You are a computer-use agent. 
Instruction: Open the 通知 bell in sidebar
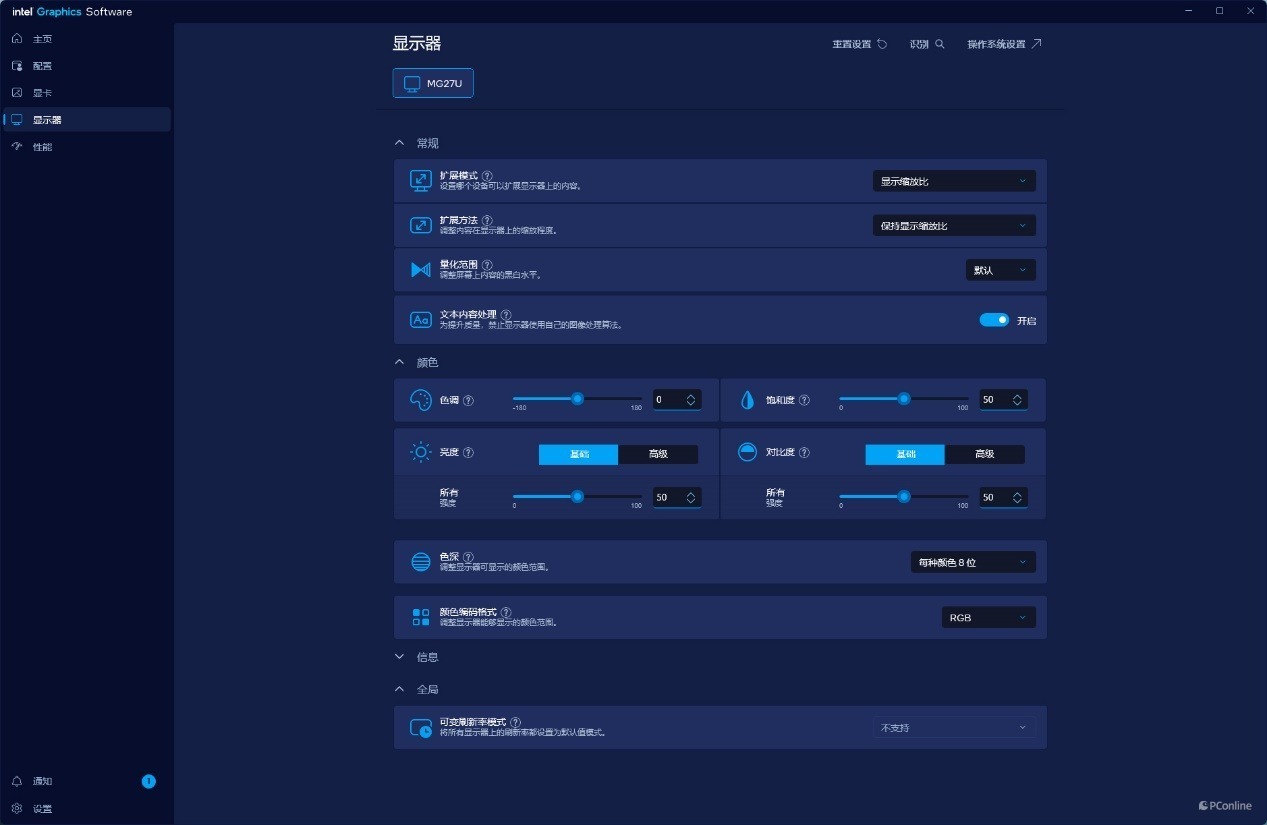click(x=17, y=781)
